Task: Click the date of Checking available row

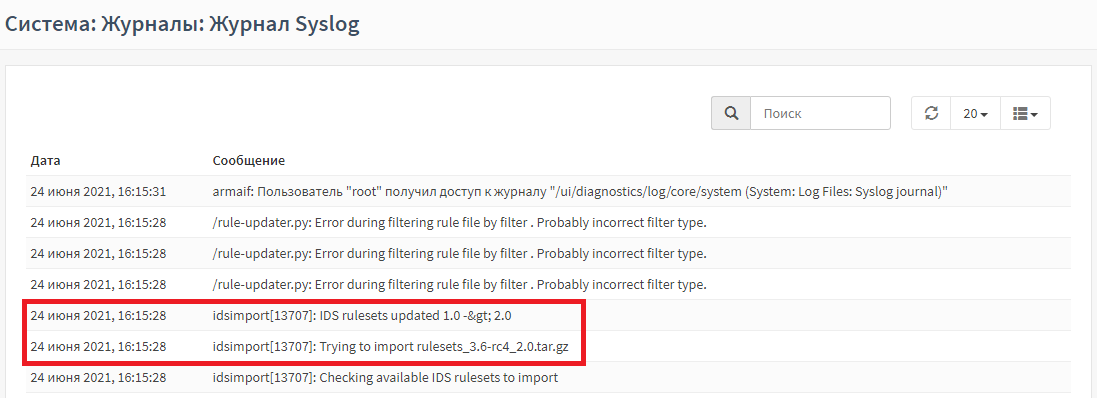Action: [x=98, y=378]
